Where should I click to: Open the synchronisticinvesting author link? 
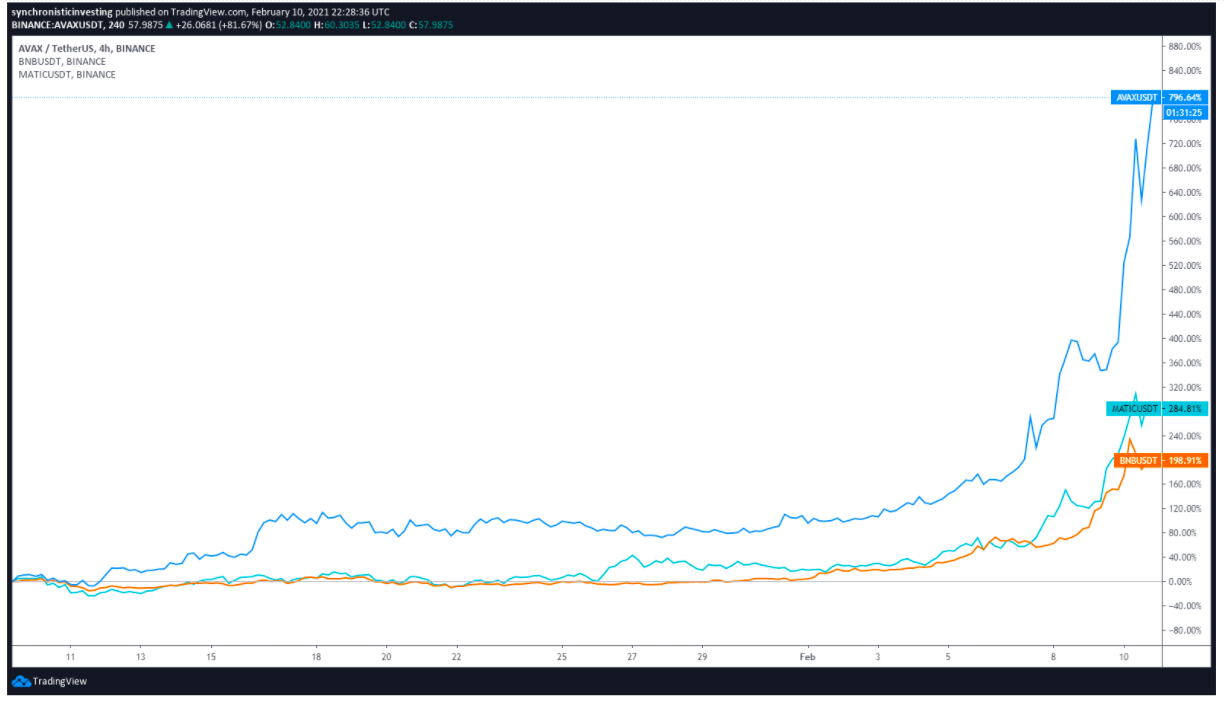[54, 11]
